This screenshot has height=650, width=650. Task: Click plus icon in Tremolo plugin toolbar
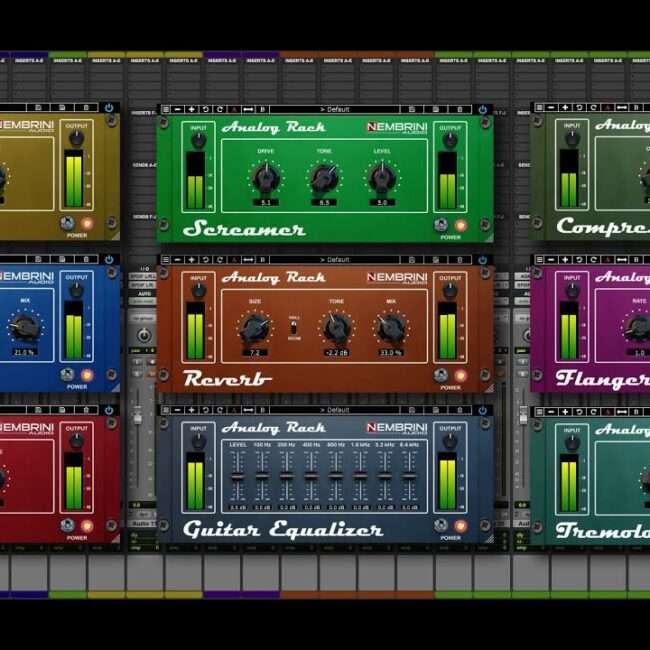[565, 412]
